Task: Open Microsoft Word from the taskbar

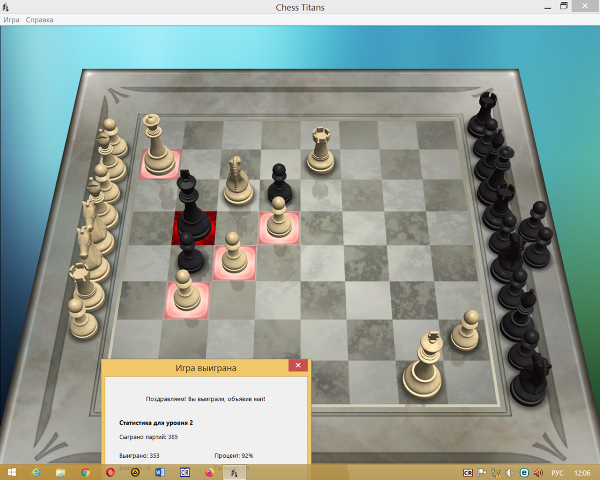Action: click(x=159, y=472)
